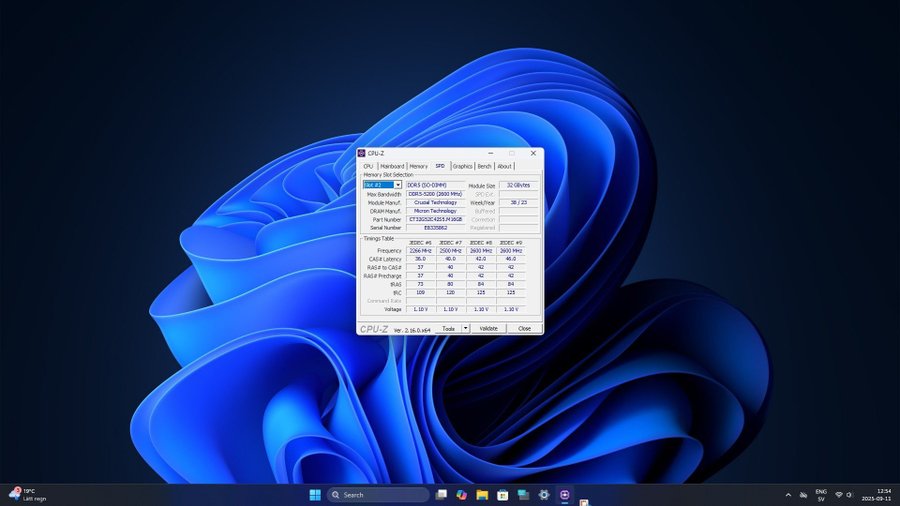
Task: Click the Crucial Technology module manufacturer value
Action: (435, 203)
